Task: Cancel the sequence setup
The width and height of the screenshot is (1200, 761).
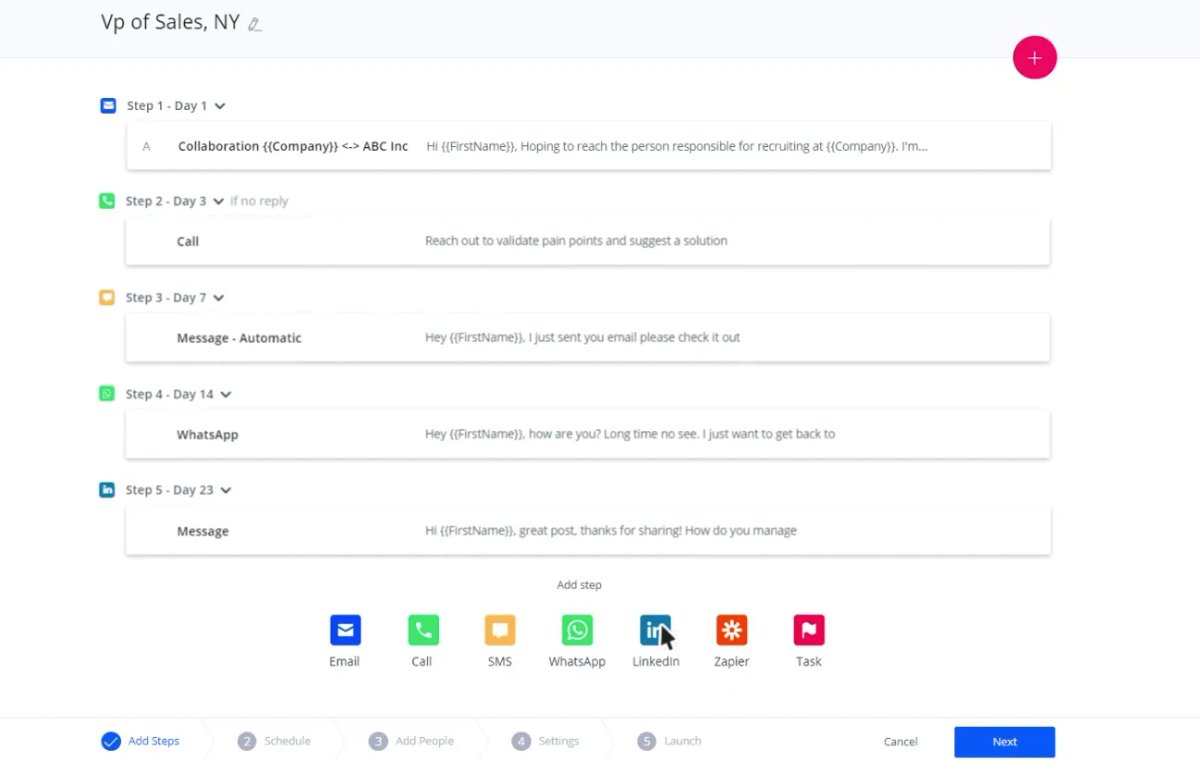Action: coord(900,742)
